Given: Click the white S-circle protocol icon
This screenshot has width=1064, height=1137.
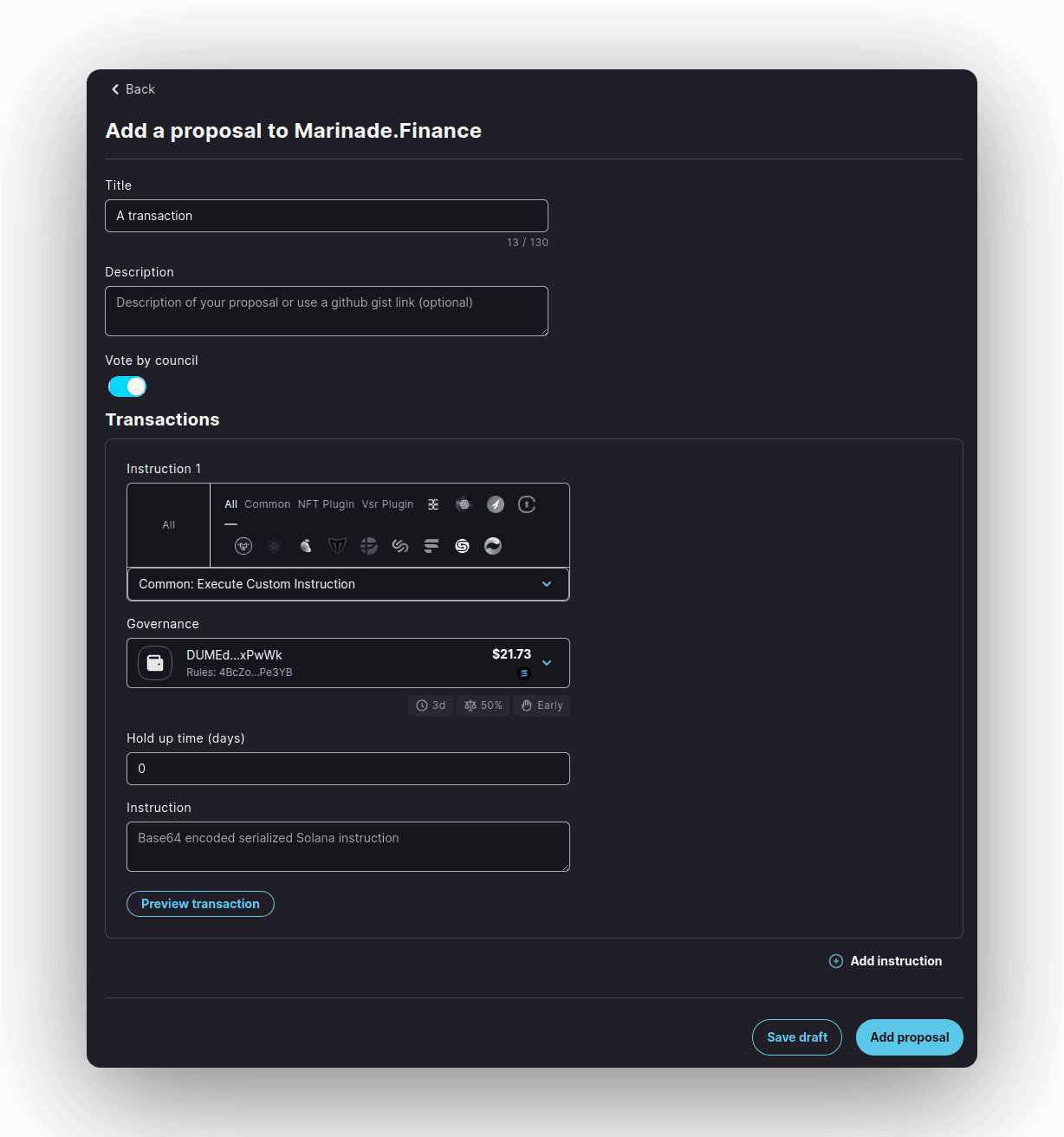Looking at the screenshot, I should tap(463, 546).
